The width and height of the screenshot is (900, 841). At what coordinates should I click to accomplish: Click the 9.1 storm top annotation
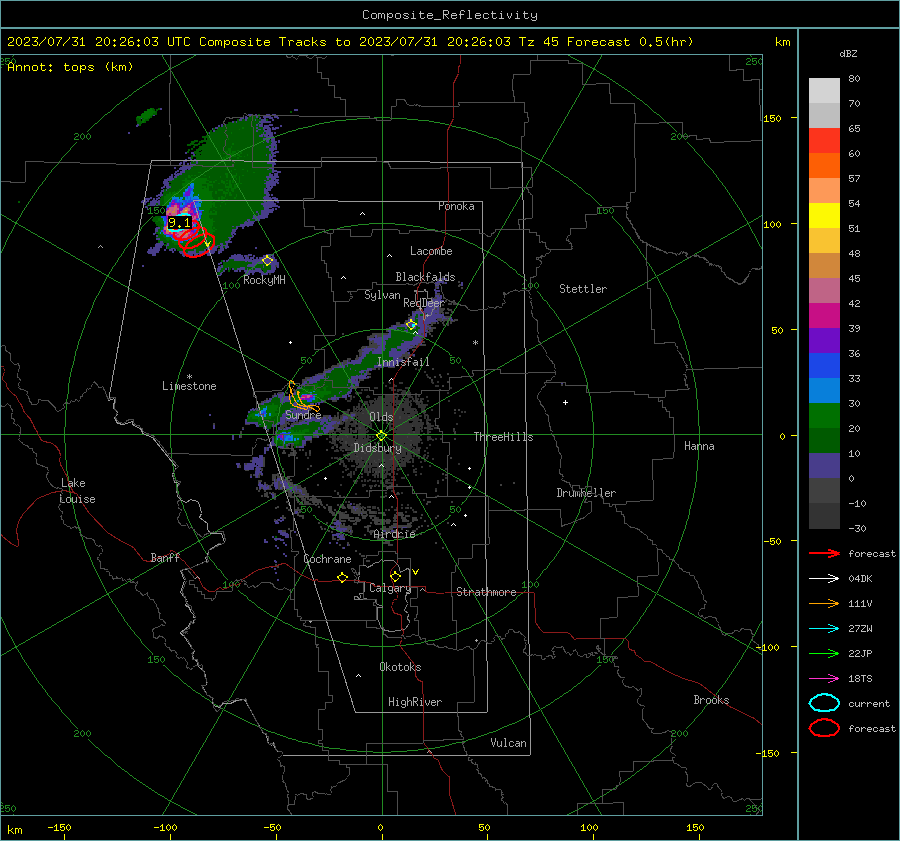pyautogui.click(x=179, y=223)
